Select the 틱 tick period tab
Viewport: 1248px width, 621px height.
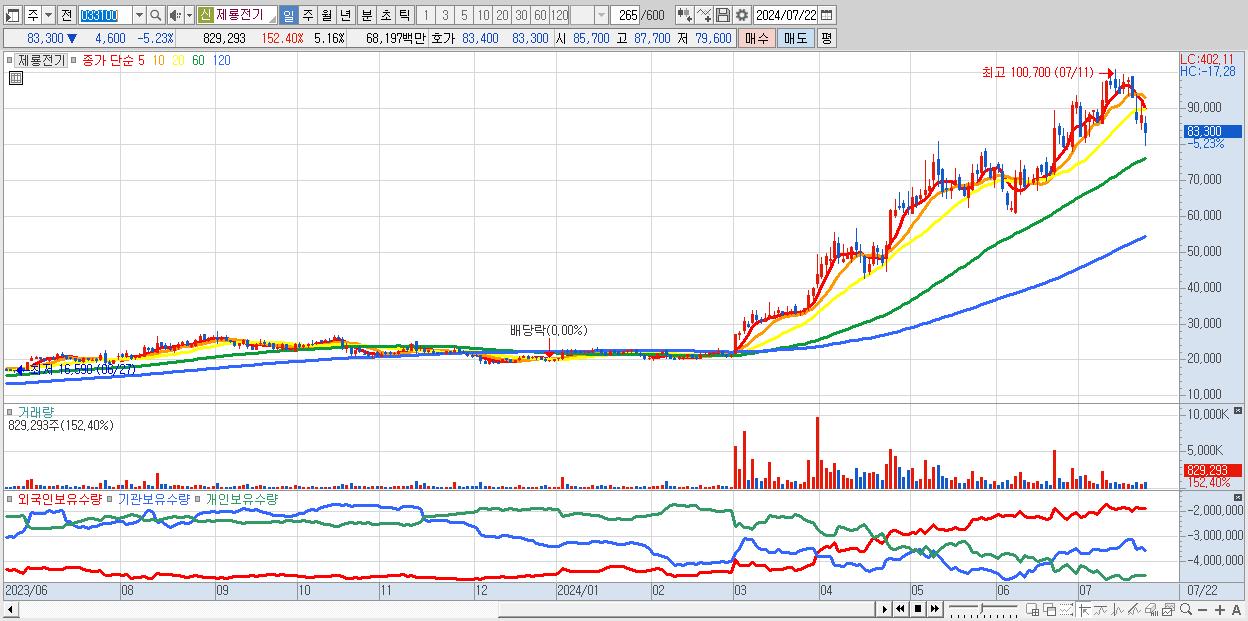404,15
